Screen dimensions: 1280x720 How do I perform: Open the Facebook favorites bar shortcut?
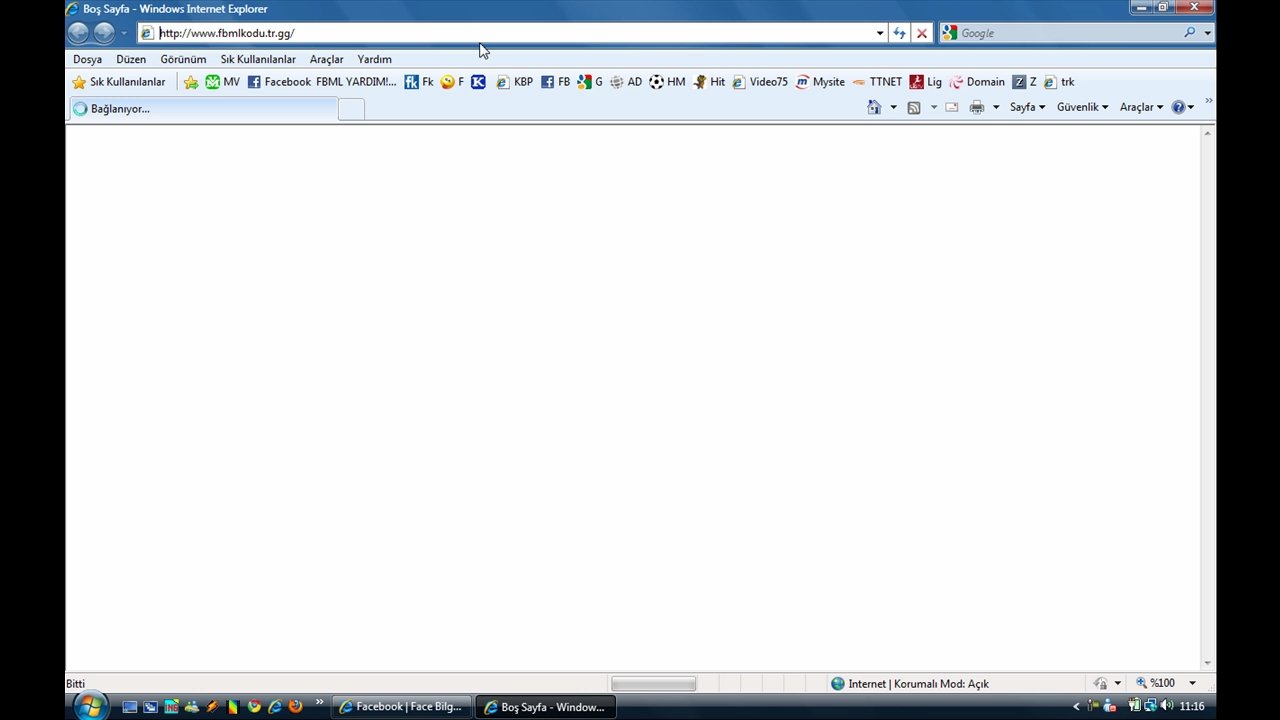tap(279, 82)
